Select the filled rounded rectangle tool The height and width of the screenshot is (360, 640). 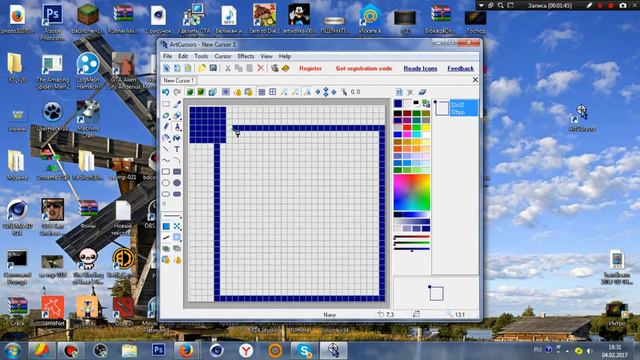pos(177,194)
